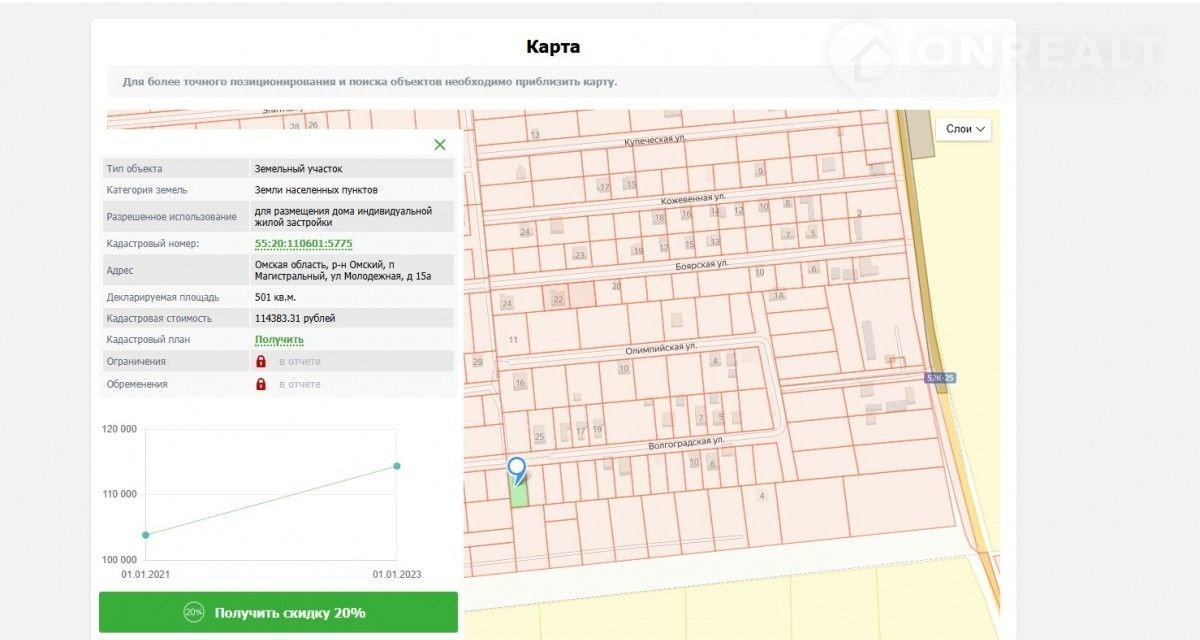Click Получить link for cadastral plan
Viewport: 1200px width, 640px height.
tap(279, 340)
